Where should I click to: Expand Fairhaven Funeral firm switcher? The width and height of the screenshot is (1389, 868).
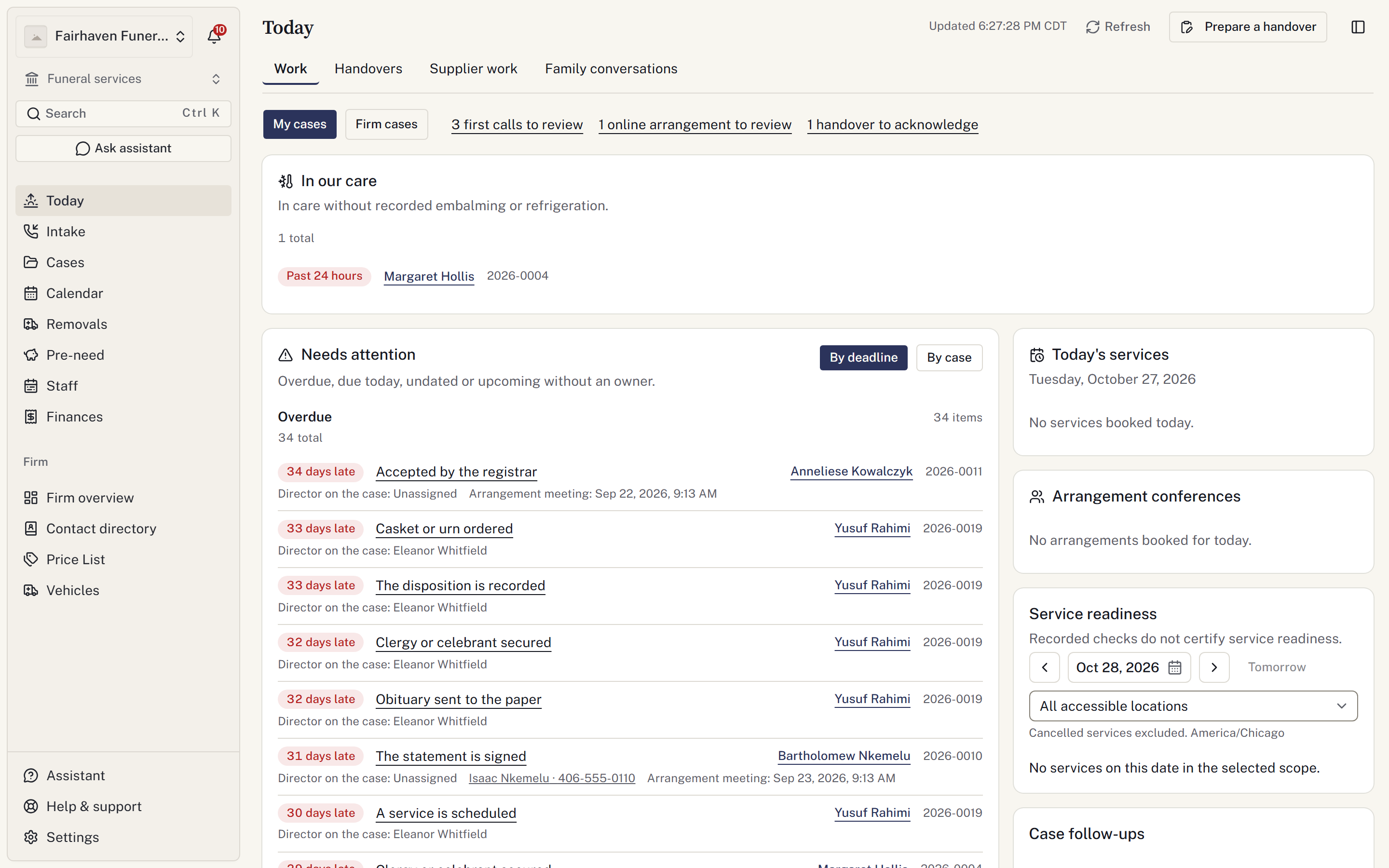(105, 36)
